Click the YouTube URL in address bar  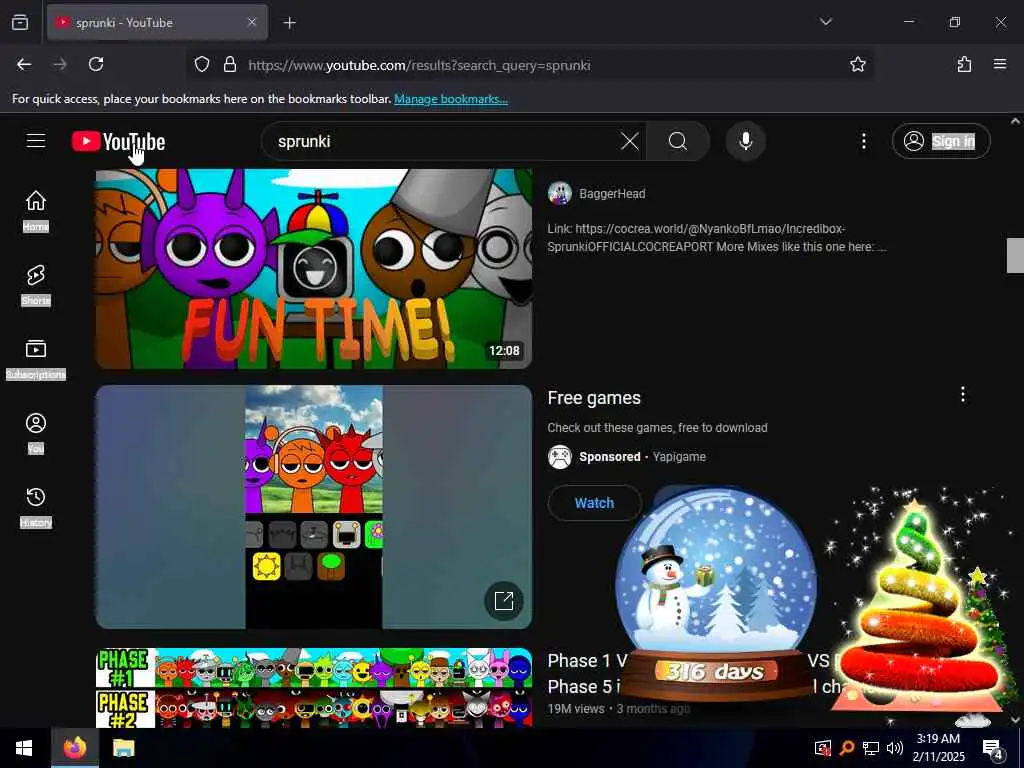419,65
